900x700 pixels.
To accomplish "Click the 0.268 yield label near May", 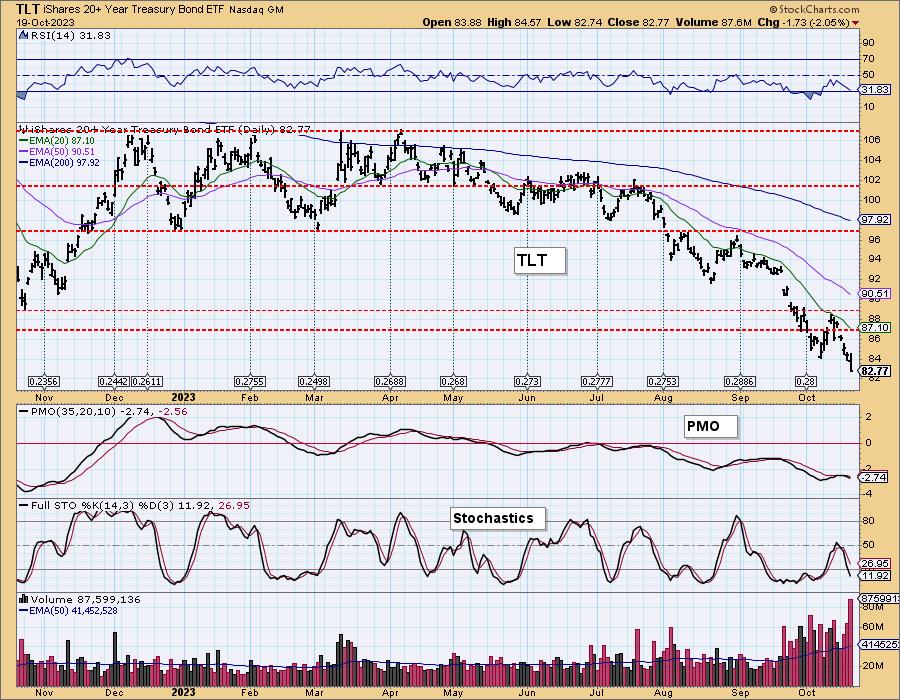I will tap(453, 382).
